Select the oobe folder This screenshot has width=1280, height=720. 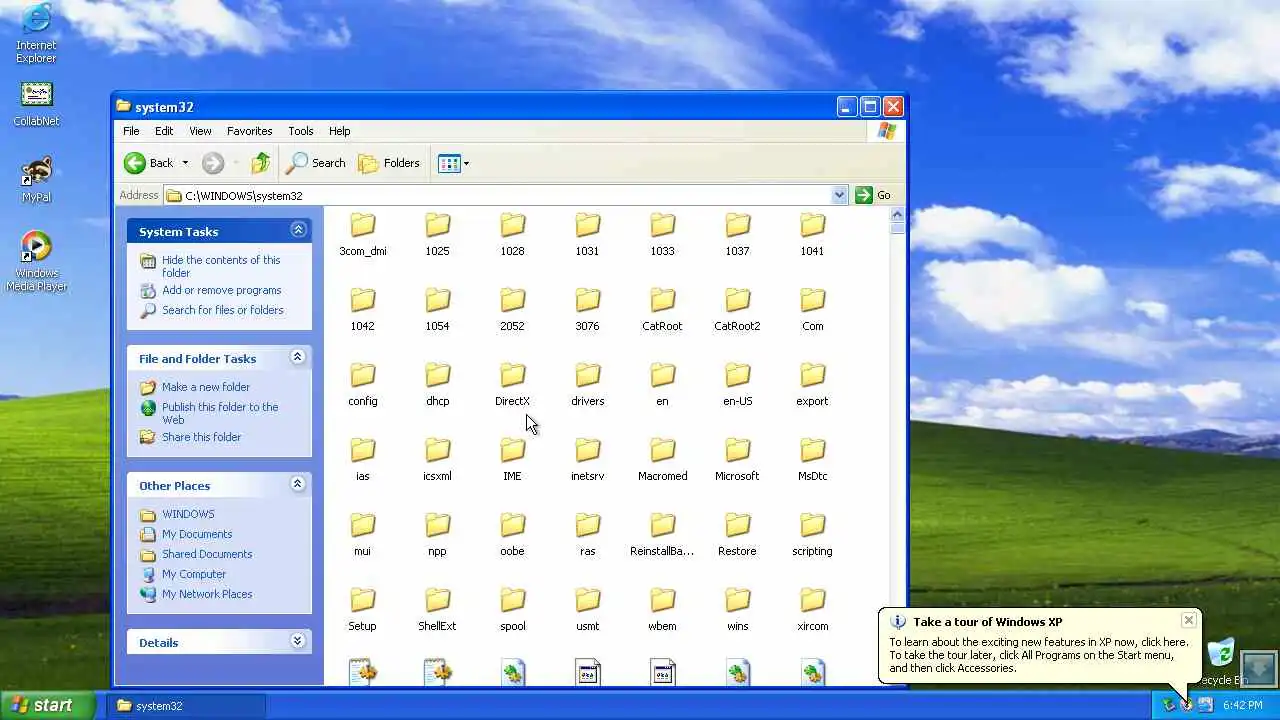click(512, 535)
